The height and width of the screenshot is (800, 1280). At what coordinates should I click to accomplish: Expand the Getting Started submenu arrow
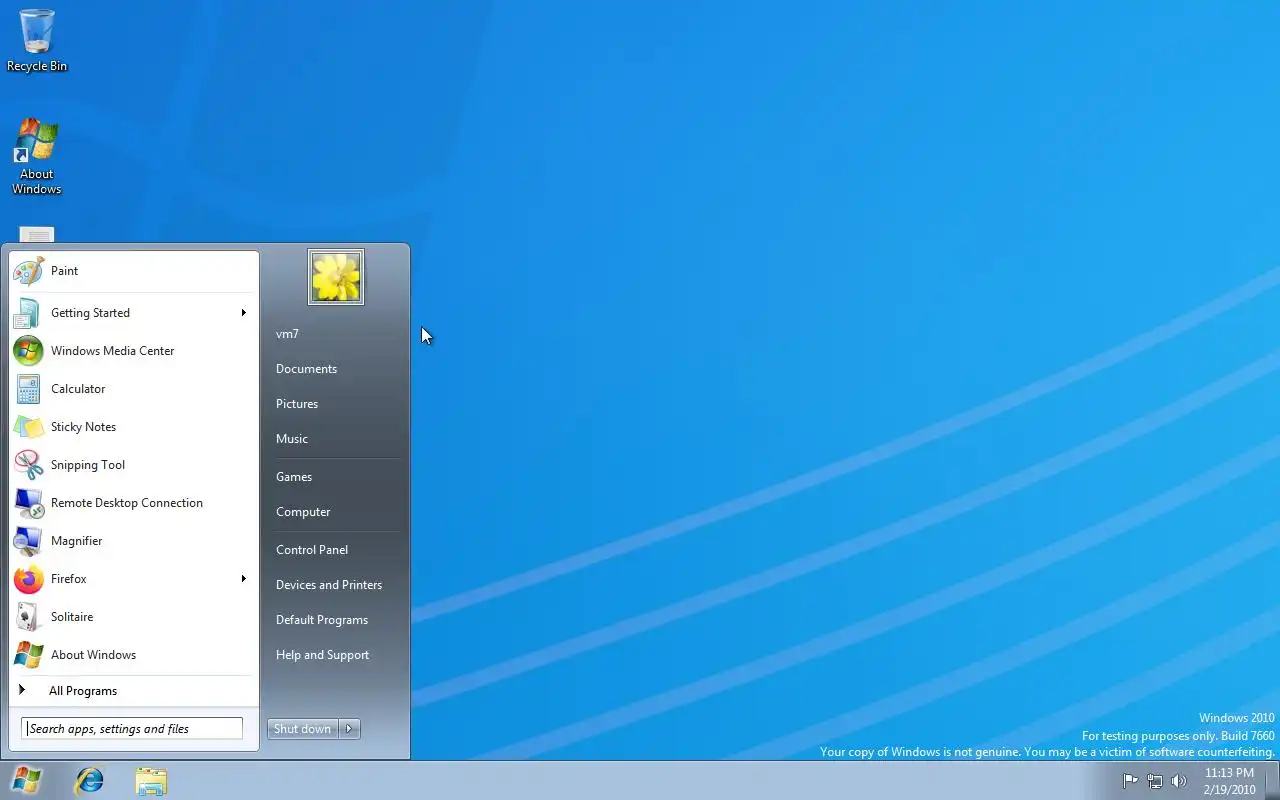(x=243, y=313)
